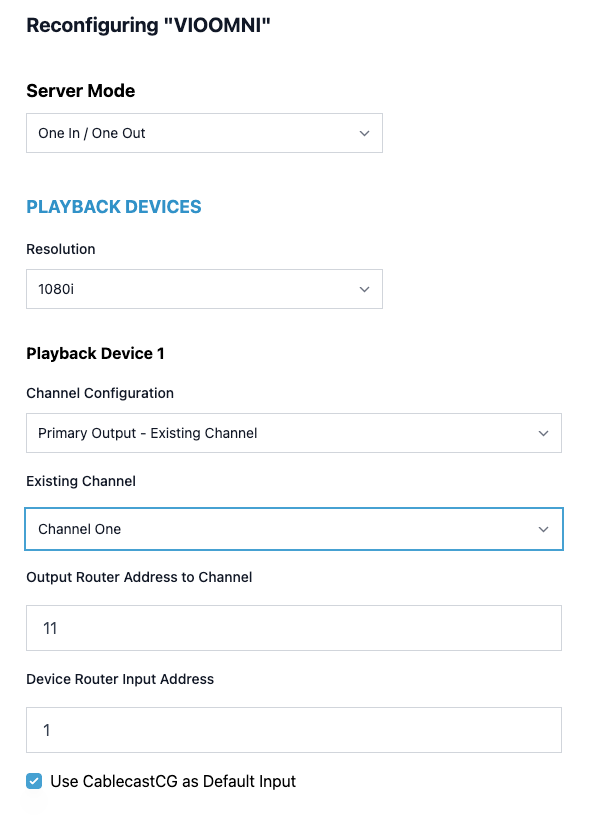
Task: Click the Device Router Input Address field
Action: coord(293,730)
